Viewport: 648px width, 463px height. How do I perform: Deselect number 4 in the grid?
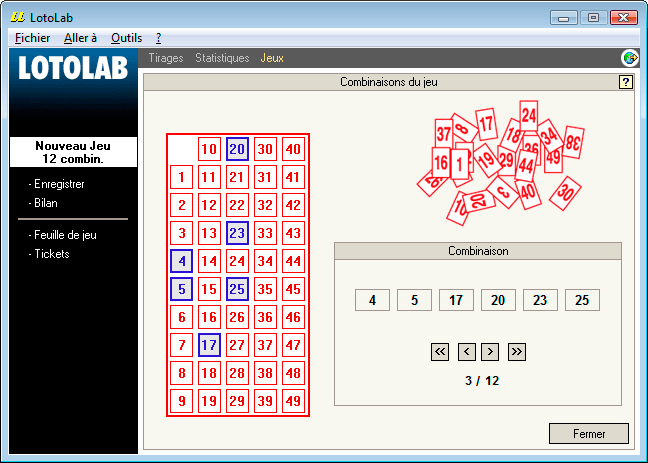181,261
